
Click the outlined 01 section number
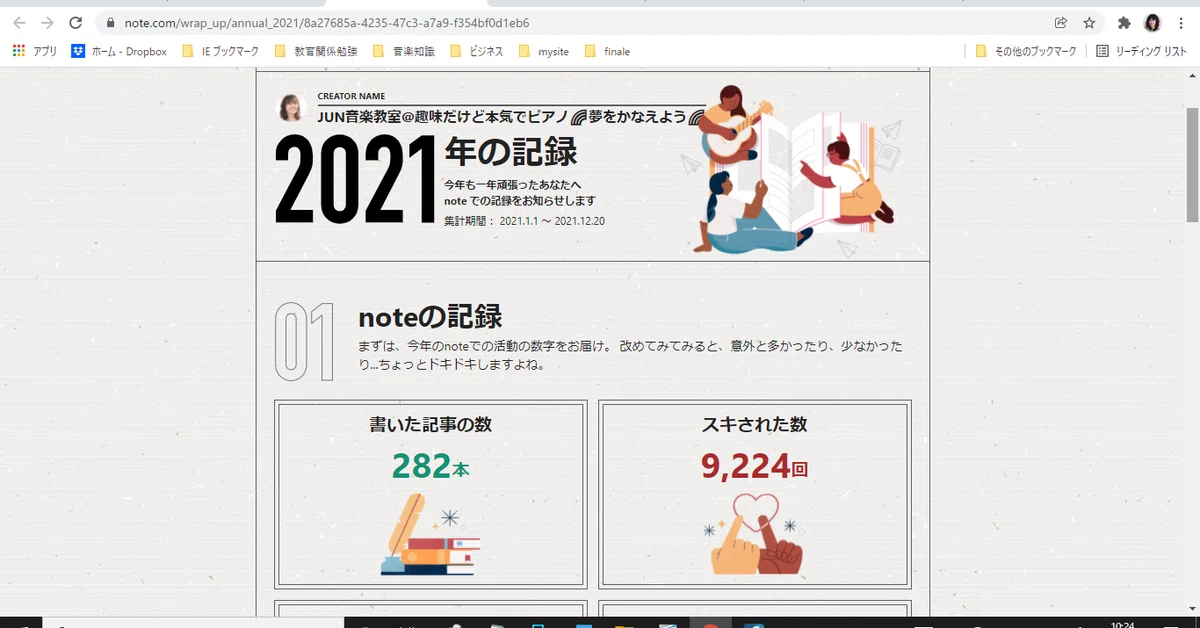pyautogui.click(x=304, y=341)
